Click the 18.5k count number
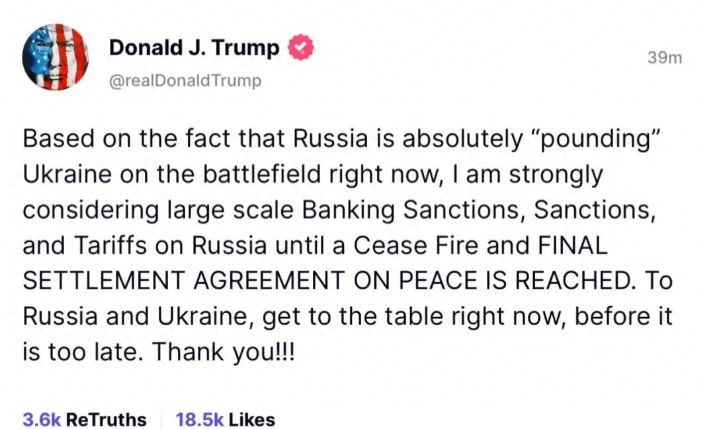Screen dimensions: 705x429 (200, 419)
